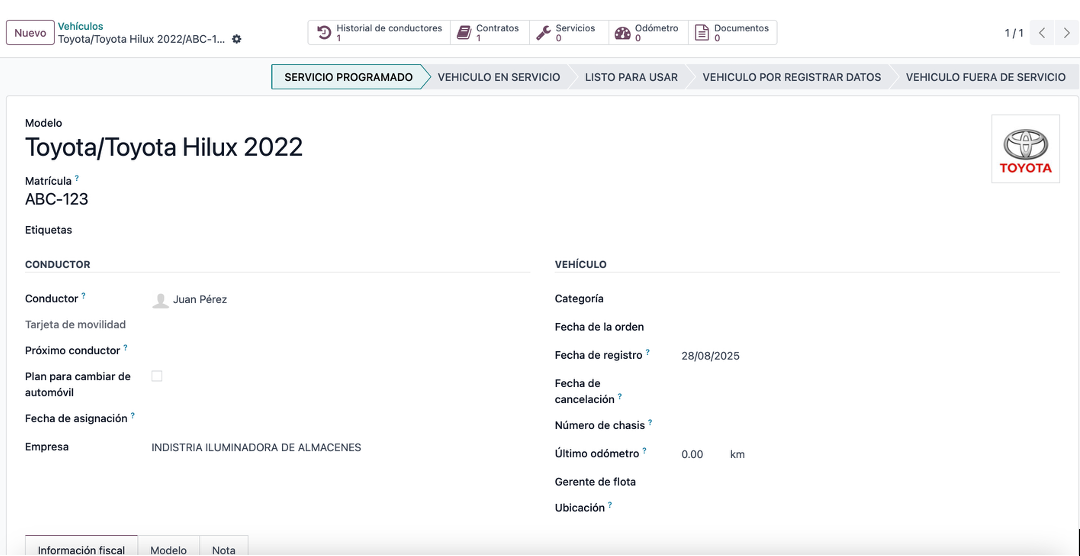Click the Fecha de la orden label
Image resolution: width=1080 pixels, height=556 pixels.
pos(599,327)
